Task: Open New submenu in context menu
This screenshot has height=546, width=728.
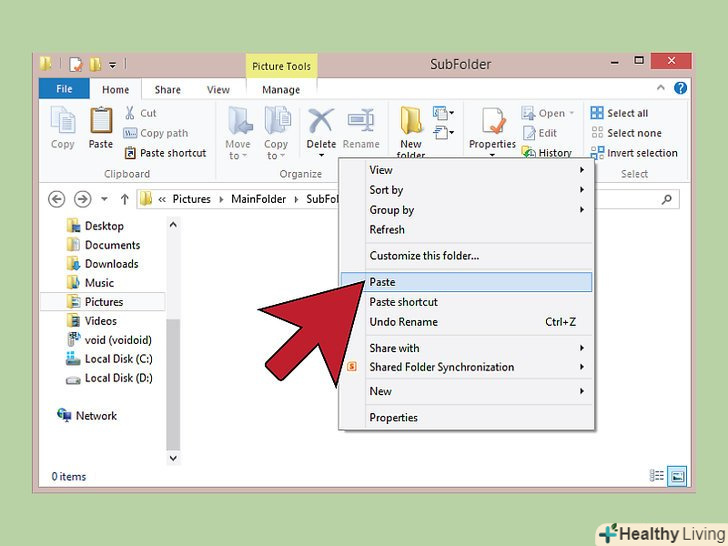Action: (467, 391)
